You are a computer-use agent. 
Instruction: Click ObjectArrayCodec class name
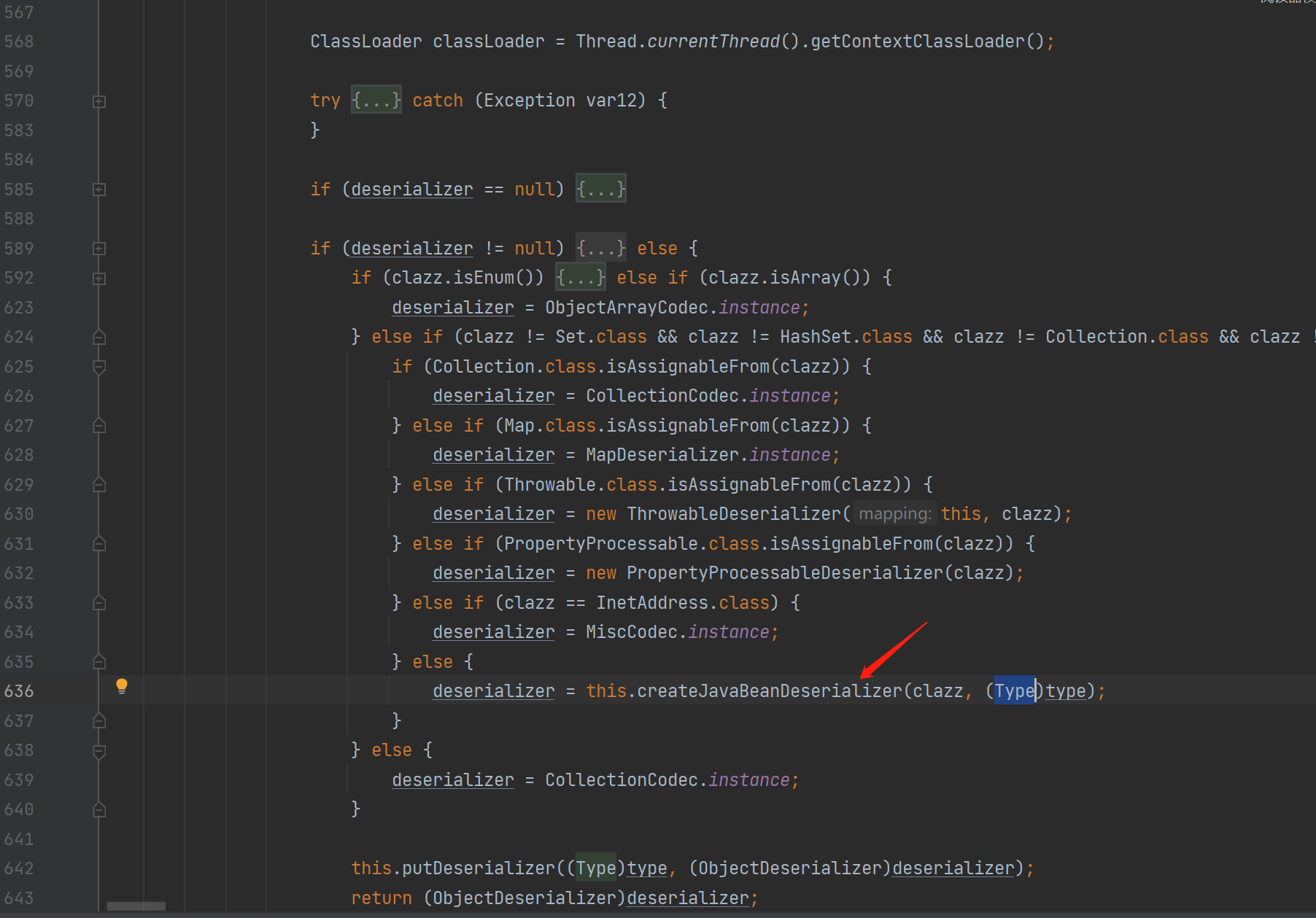[627, 308]
